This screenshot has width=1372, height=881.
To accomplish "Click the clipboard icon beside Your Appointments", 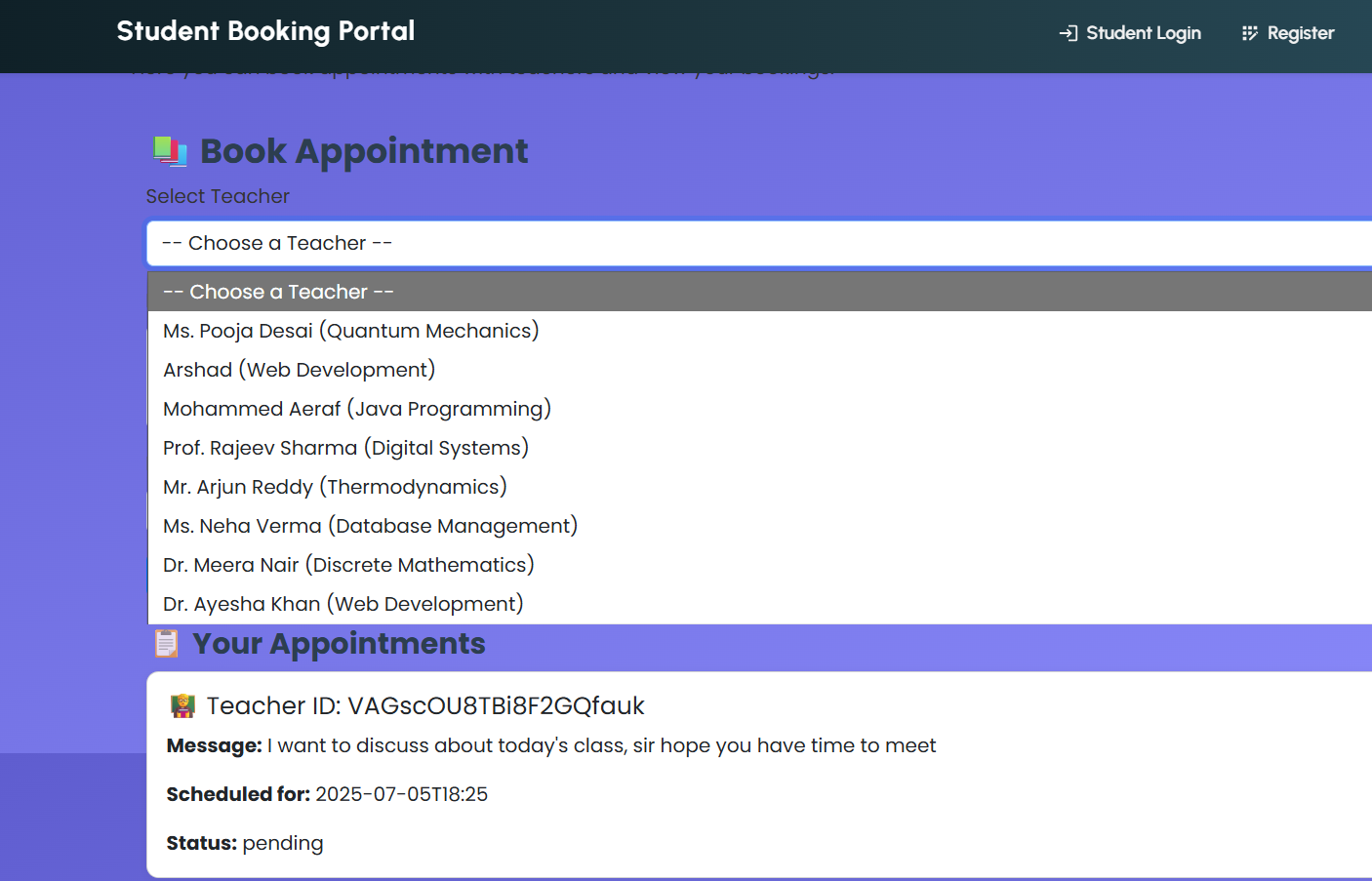I will click(167, 644).
